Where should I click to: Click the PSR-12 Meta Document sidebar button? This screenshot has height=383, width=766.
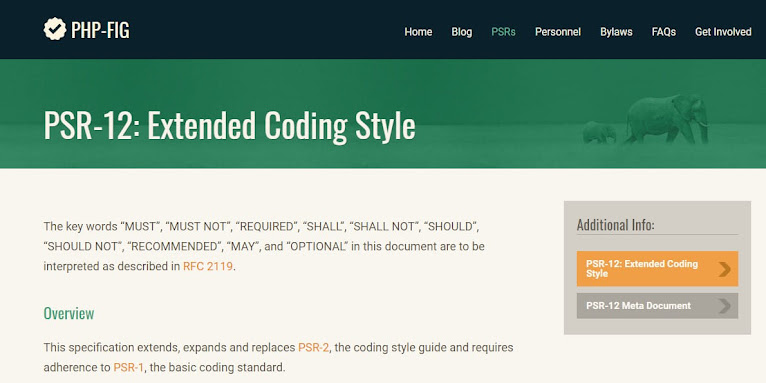coord(657,306)
